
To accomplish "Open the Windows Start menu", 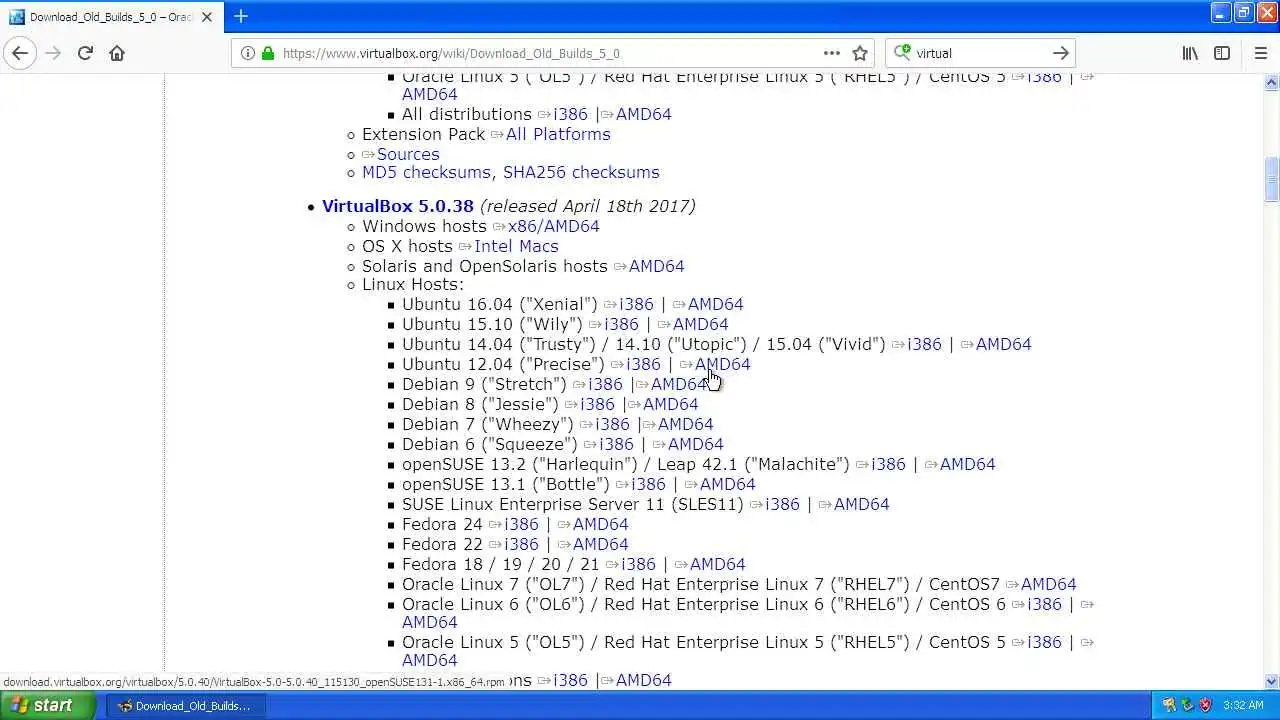I will [48, 705].
